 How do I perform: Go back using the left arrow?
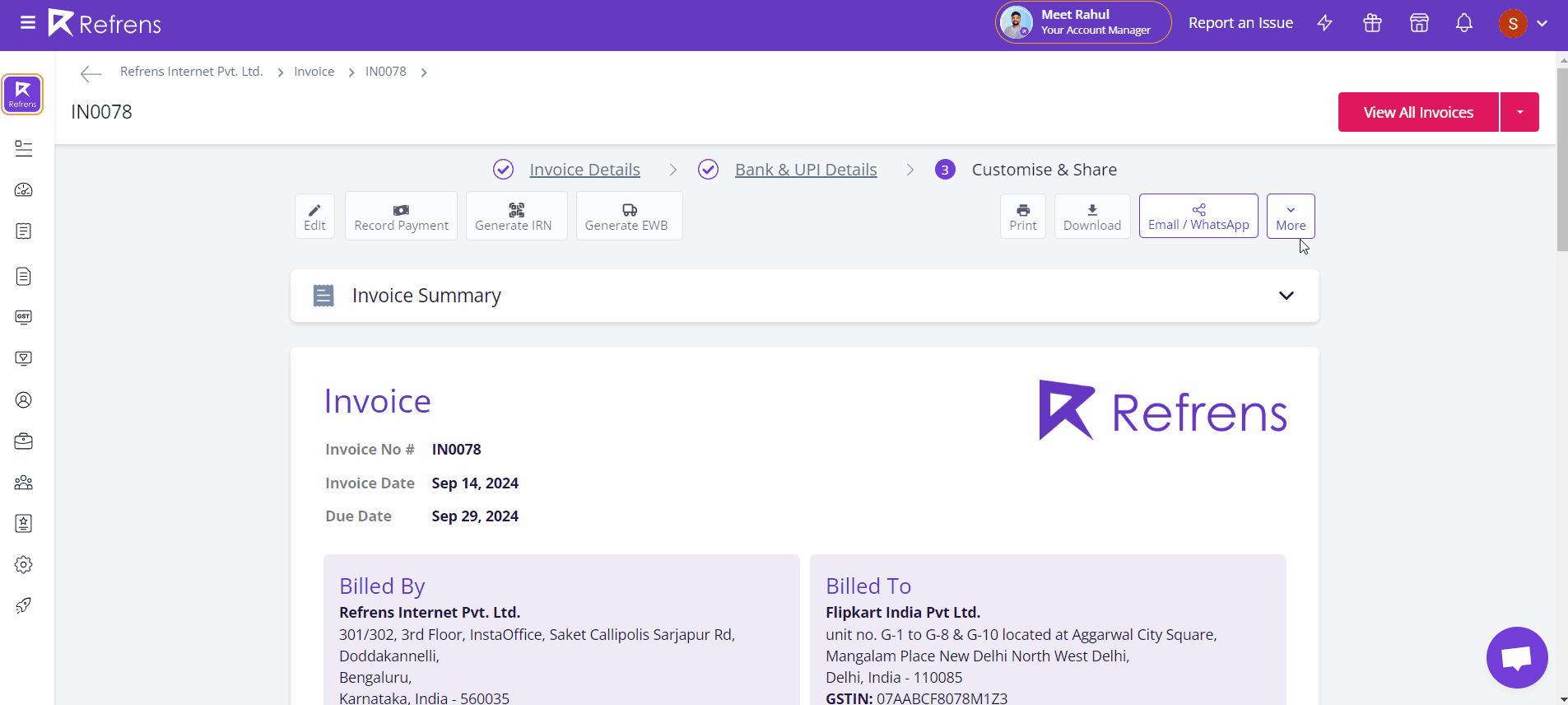(x=91, y=73)
